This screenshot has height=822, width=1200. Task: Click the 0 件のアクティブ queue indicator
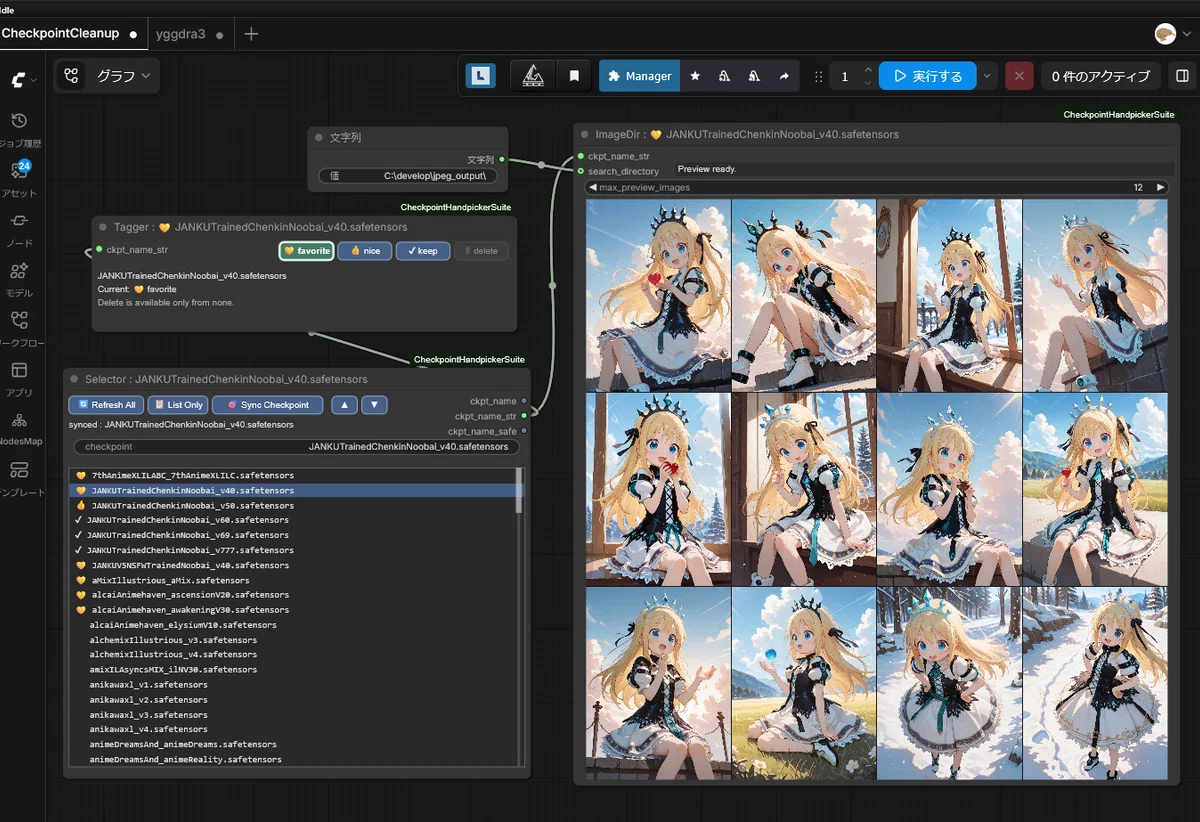coord(1101,76)
